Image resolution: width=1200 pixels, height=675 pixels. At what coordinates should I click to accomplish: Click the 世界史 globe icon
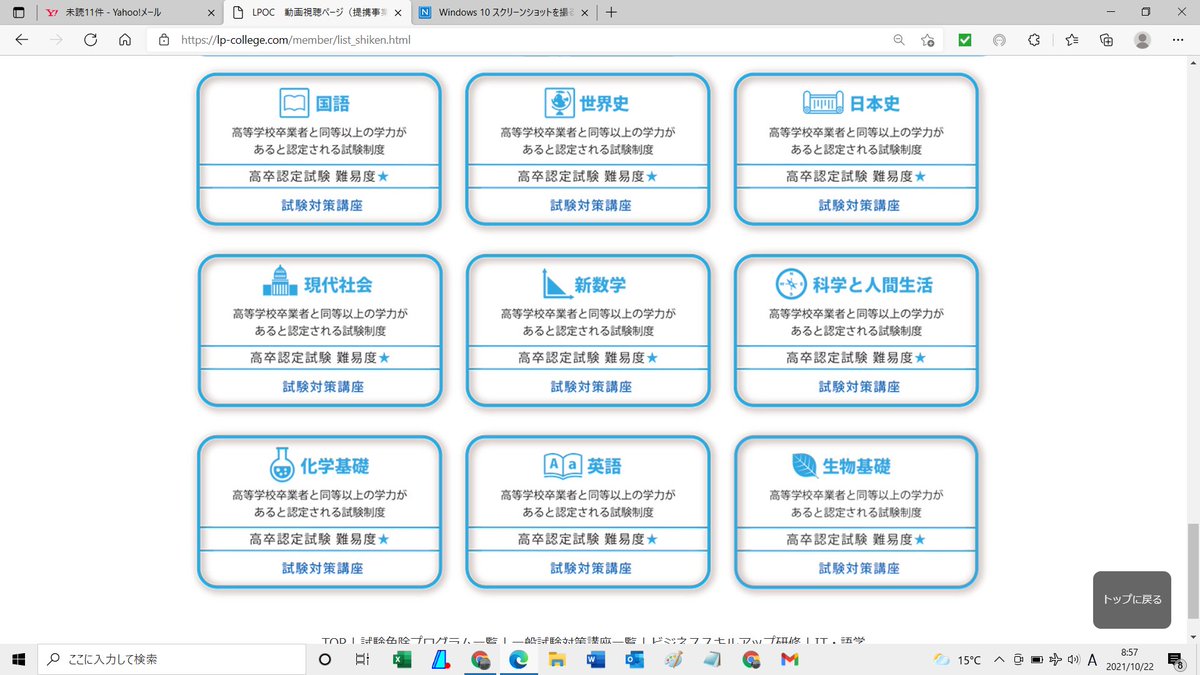coord(559,103)
